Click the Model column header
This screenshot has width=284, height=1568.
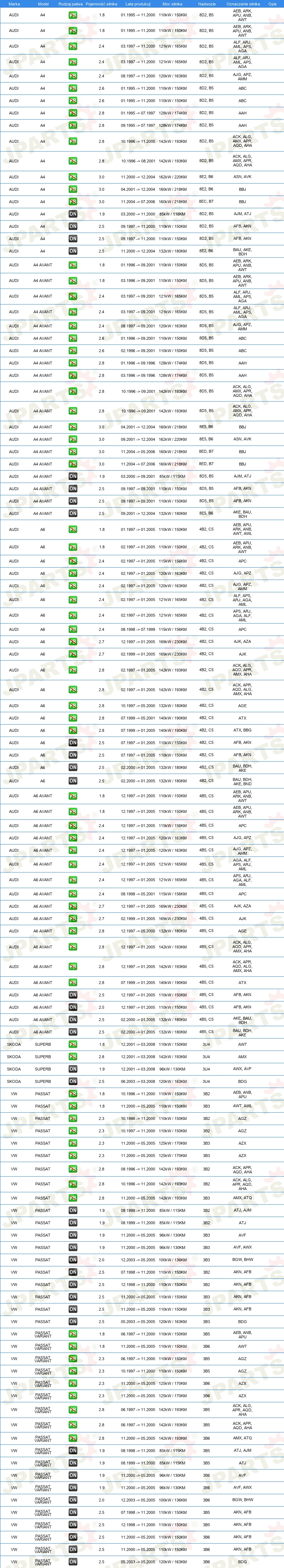[x=42, y=4]
